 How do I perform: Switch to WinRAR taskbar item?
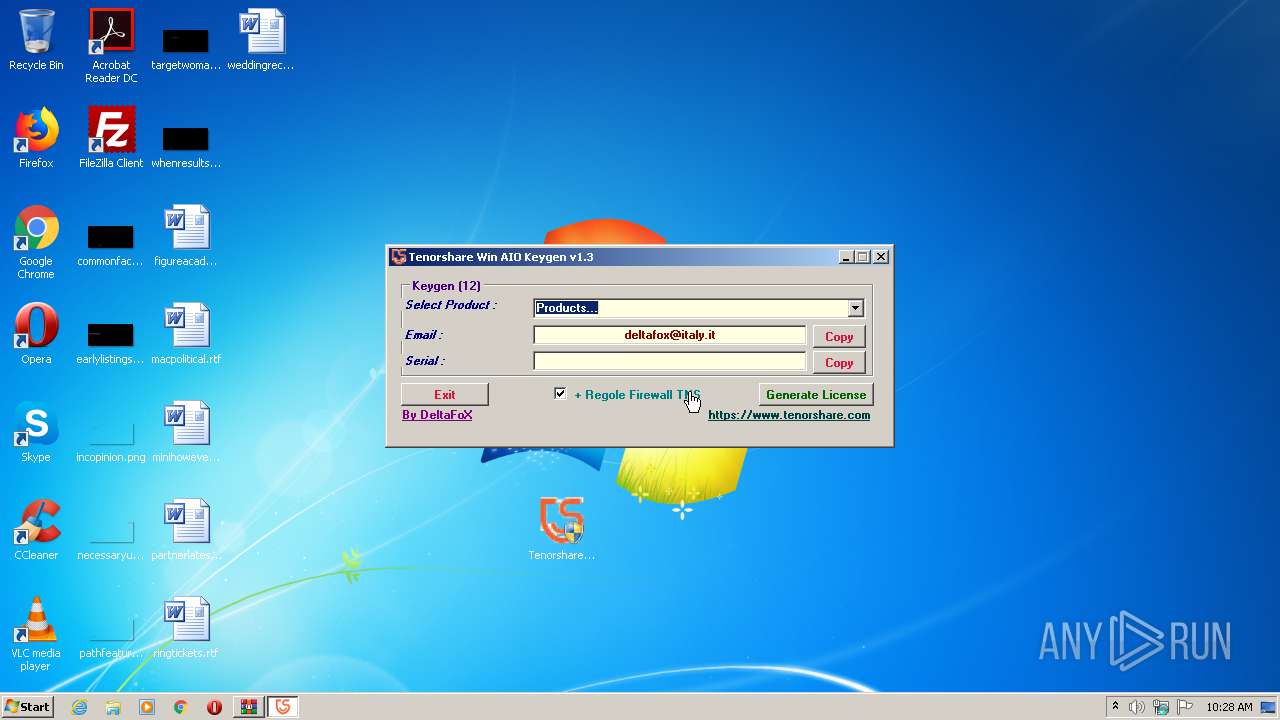tap(248, 707)
